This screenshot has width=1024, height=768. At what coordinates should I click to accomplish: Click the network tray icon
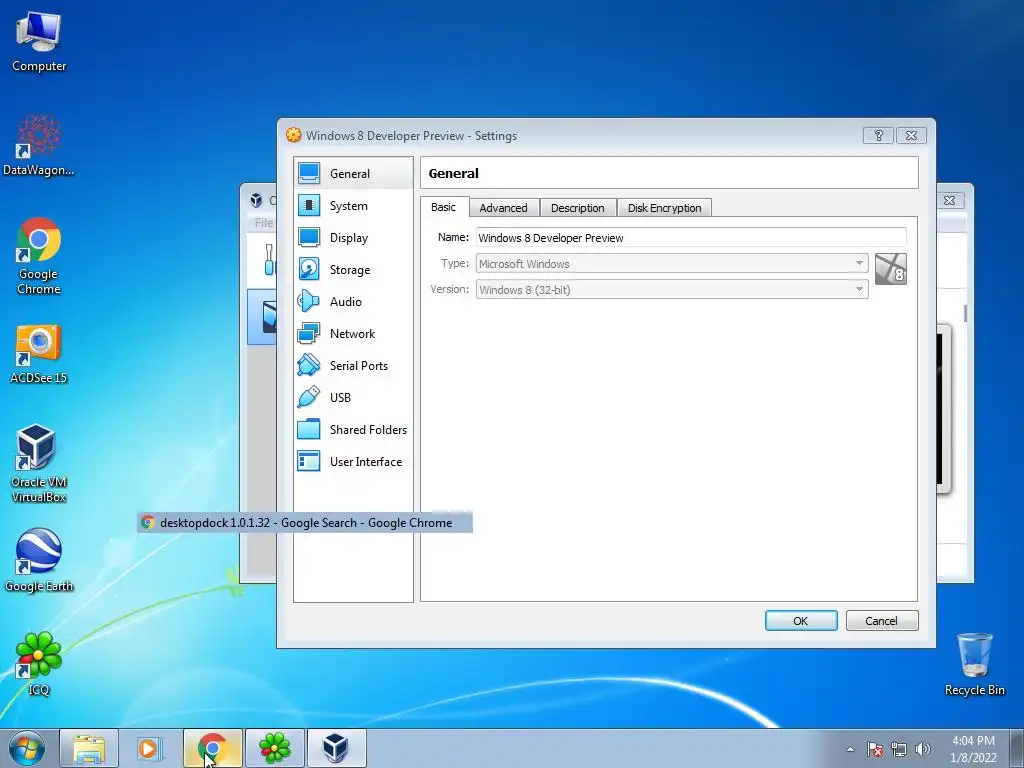[x=899, y=749]
